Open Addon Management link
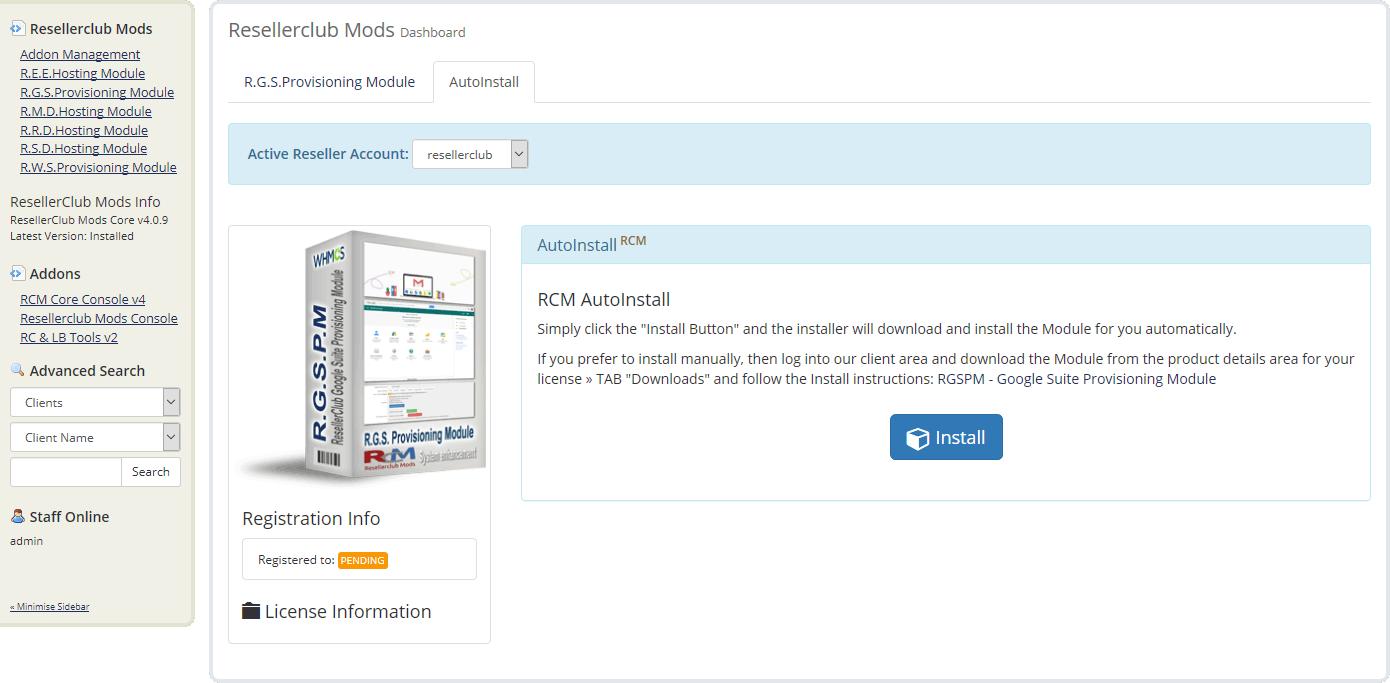This screenshot has width=1390, height=683. [80, 54]
